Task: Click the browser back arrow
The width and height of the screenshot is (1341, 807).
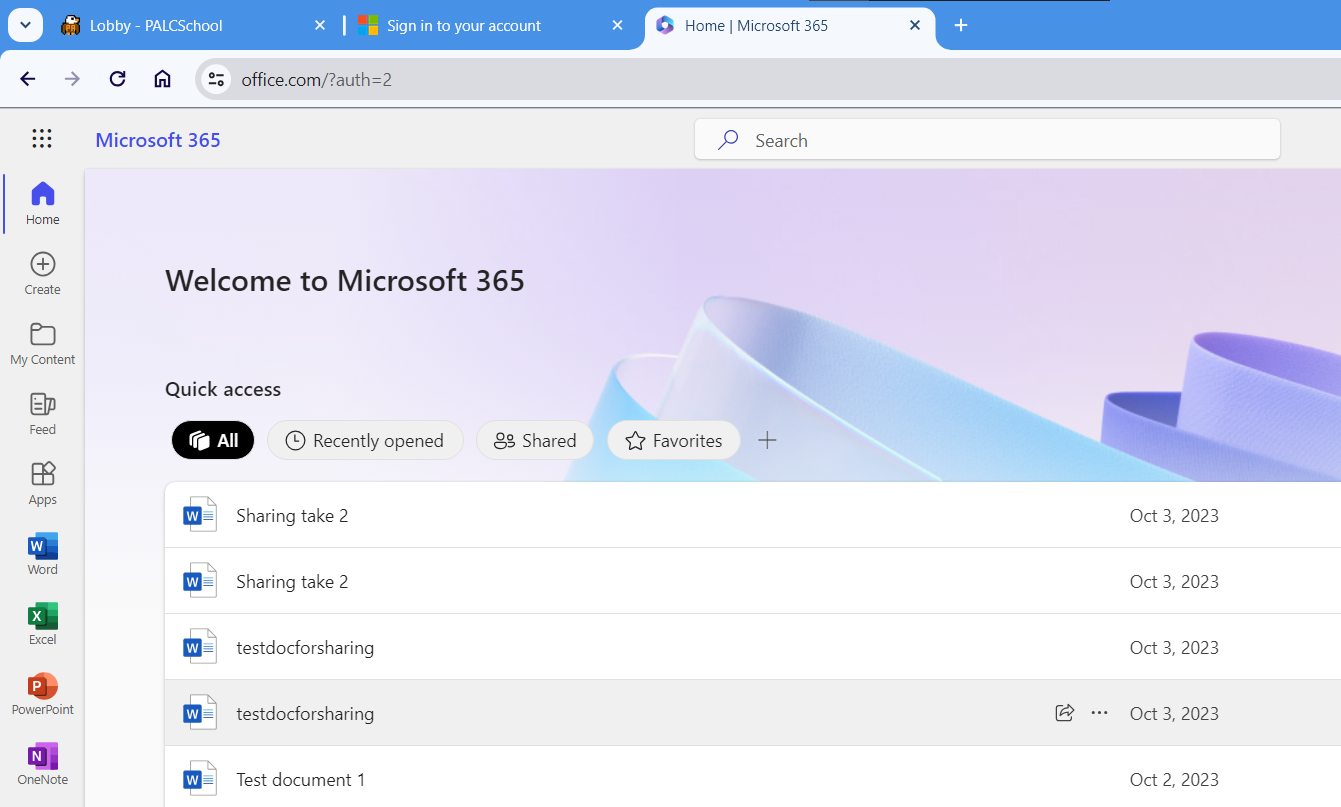Action: (x=28, y=79)
